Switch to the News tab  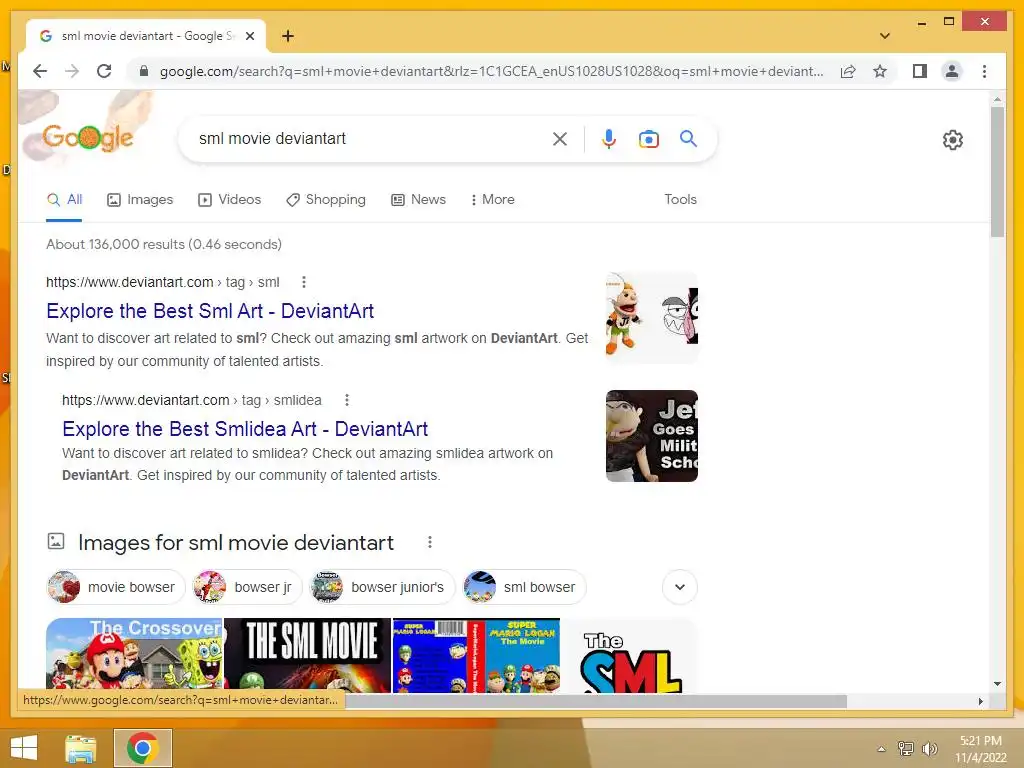click(x=418, y=200)
